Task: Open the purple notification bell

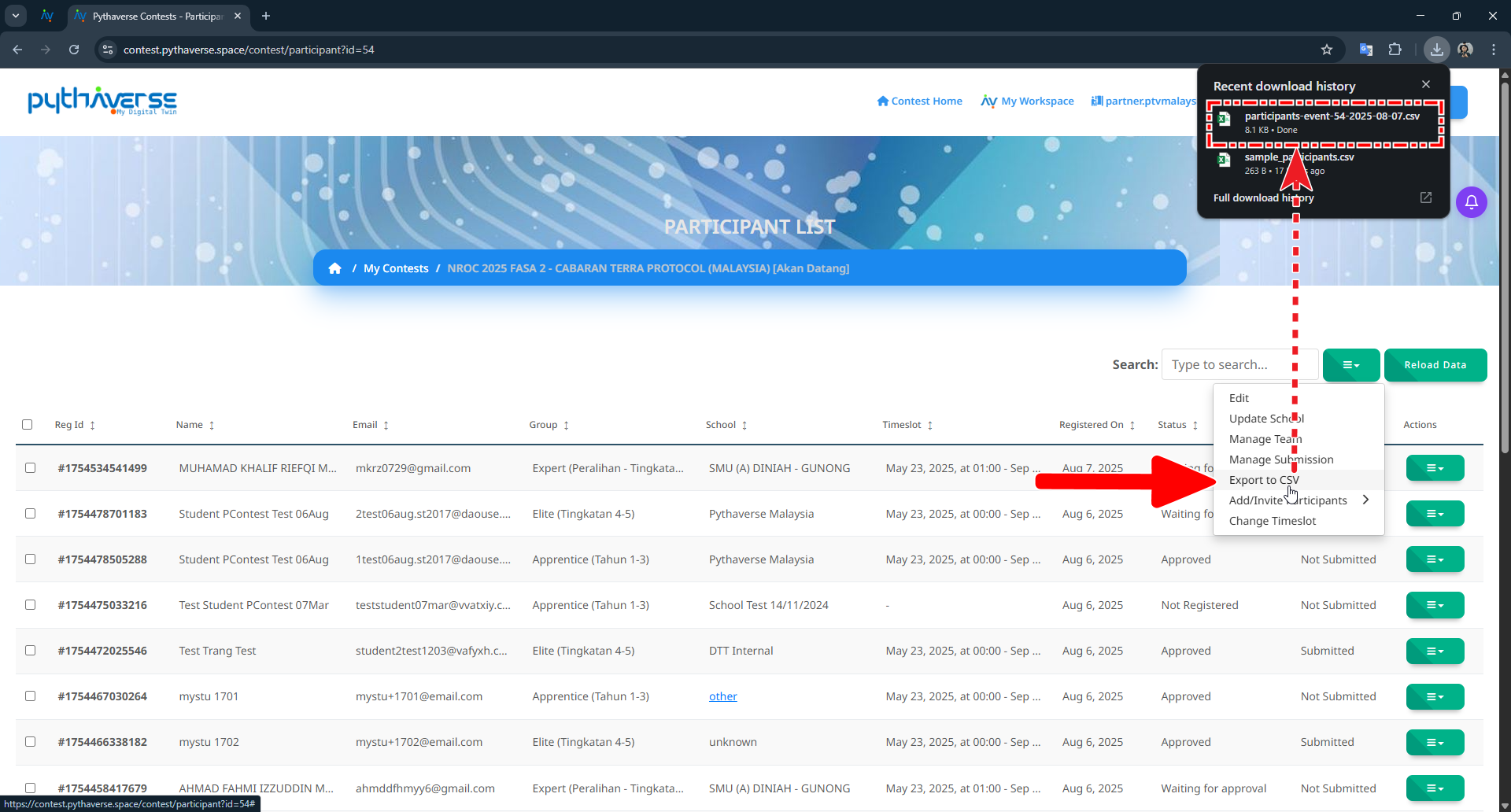Action: (1471, 202)
